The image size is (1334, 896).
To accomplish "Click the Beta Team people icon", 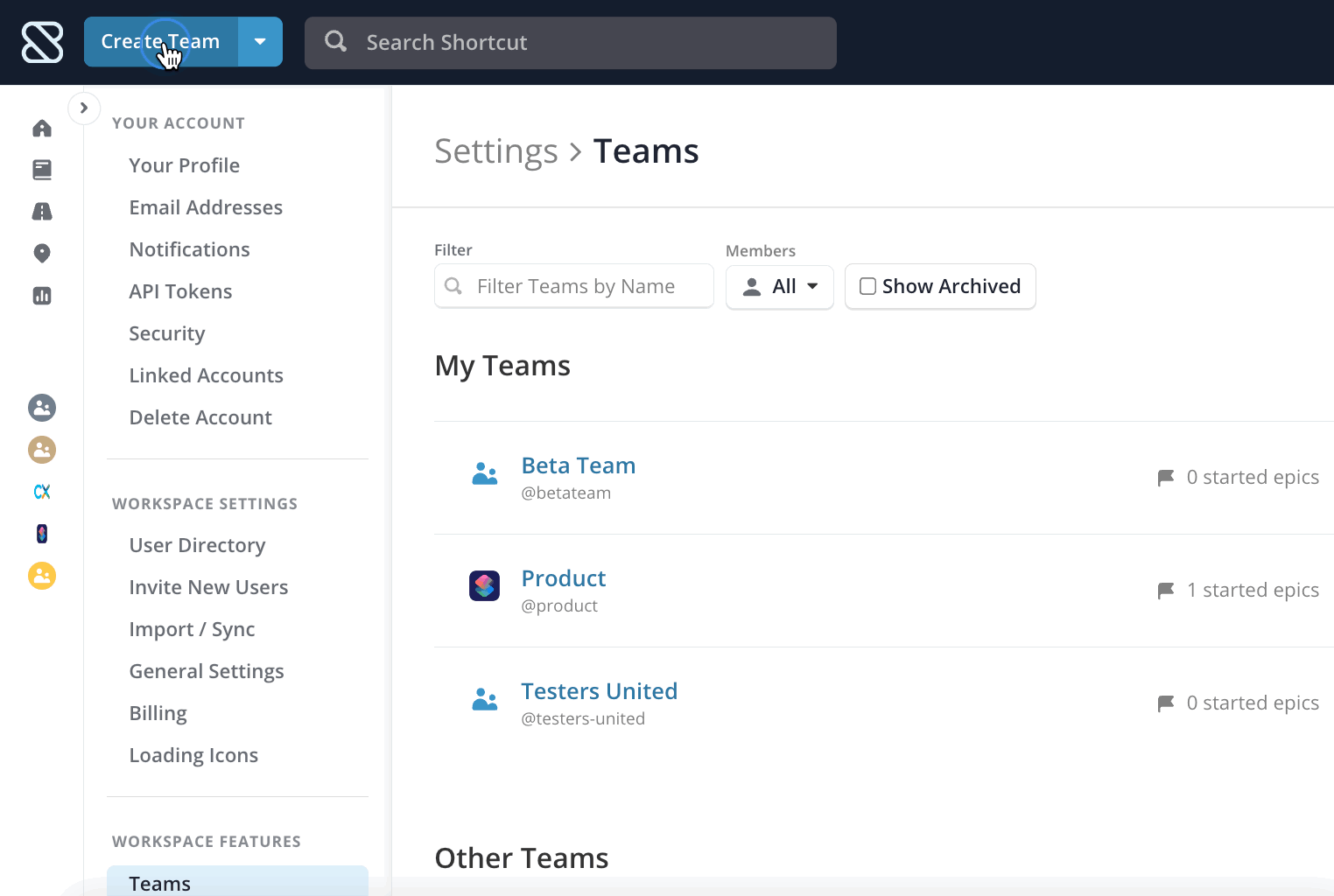I will pos(485,473).
